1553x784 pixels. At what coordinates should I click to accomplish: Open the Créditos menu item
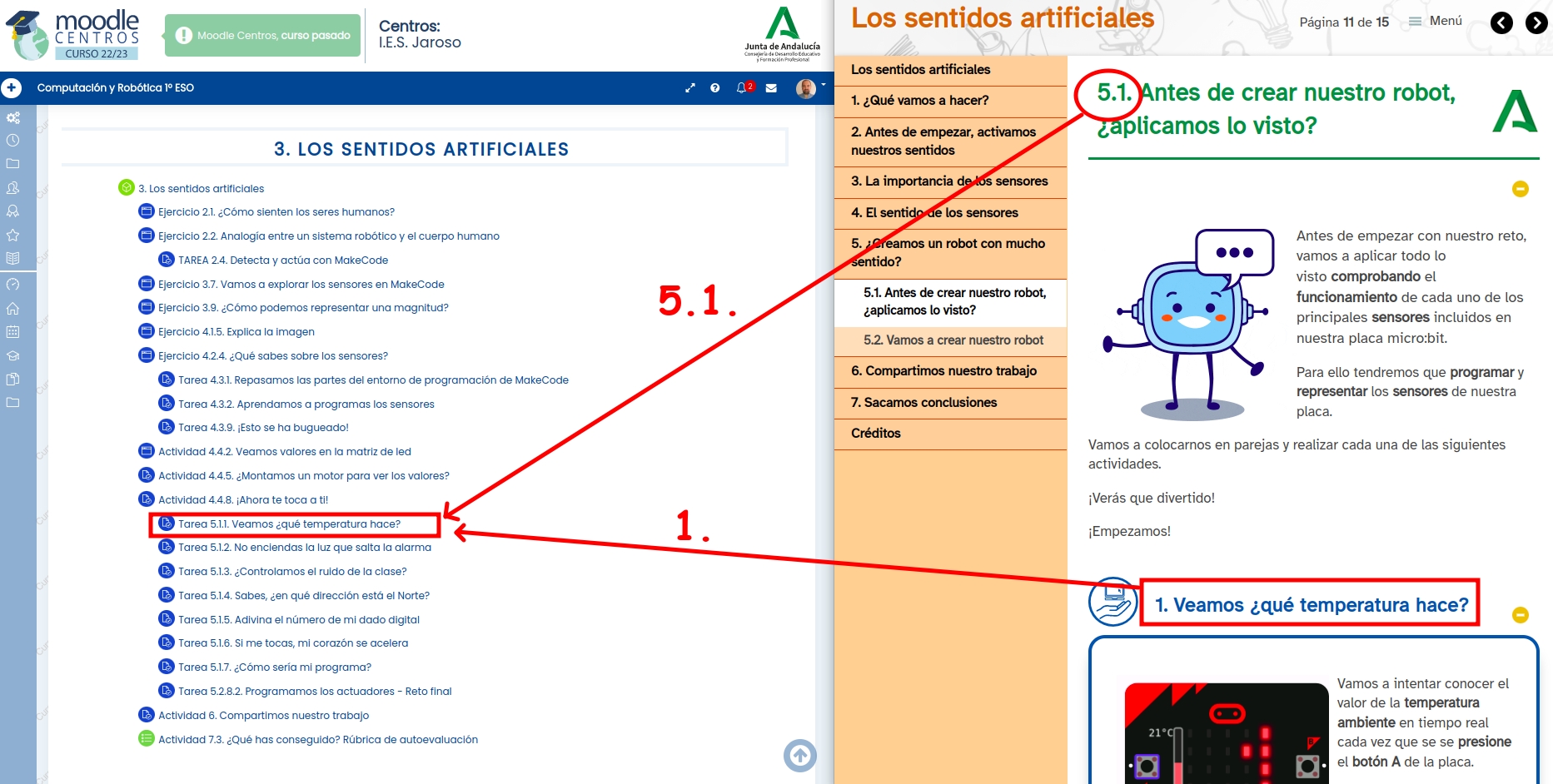tap(950, 434)
